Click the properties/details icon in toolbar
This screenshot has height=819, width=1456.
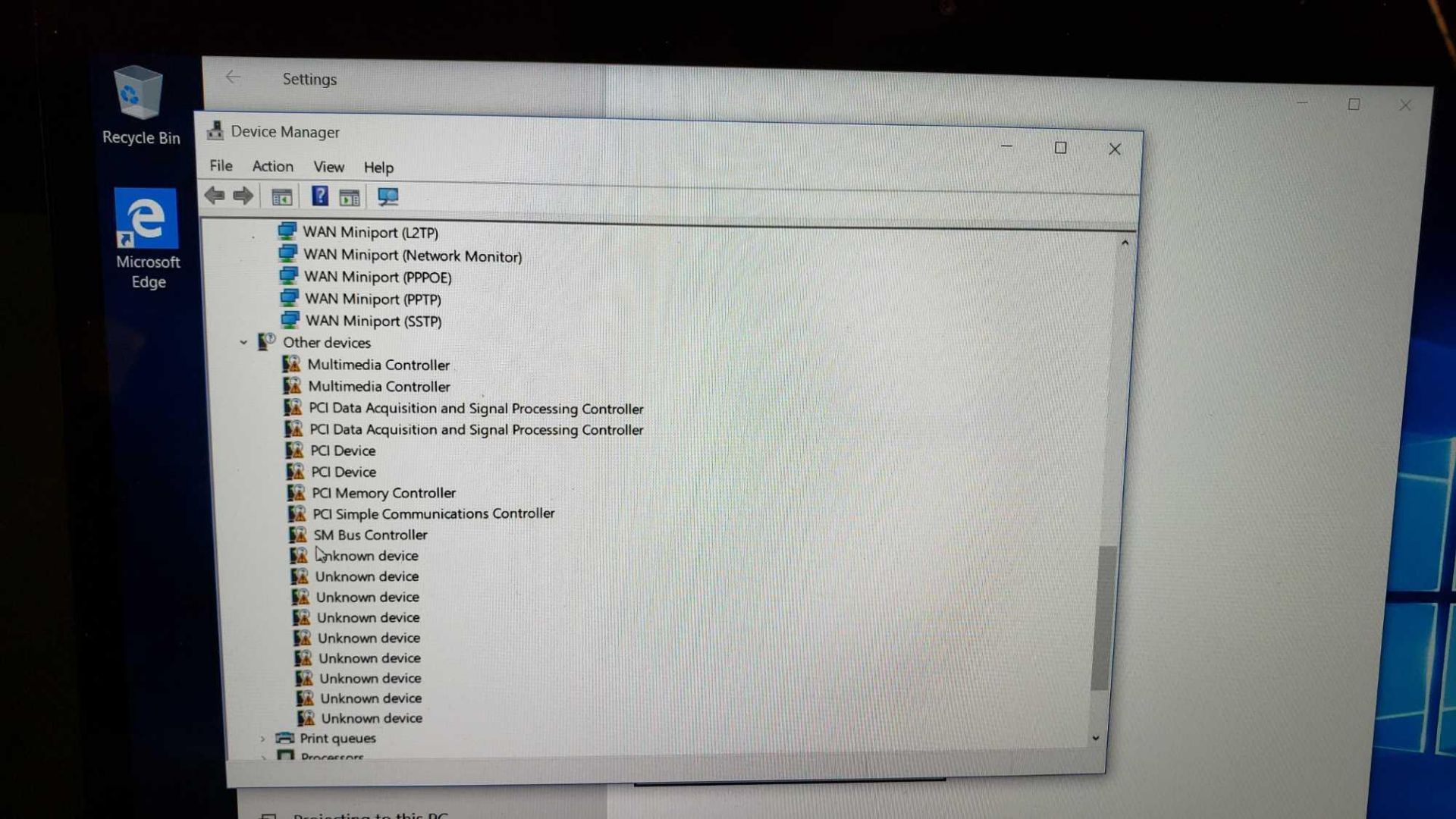coord(350,196)
